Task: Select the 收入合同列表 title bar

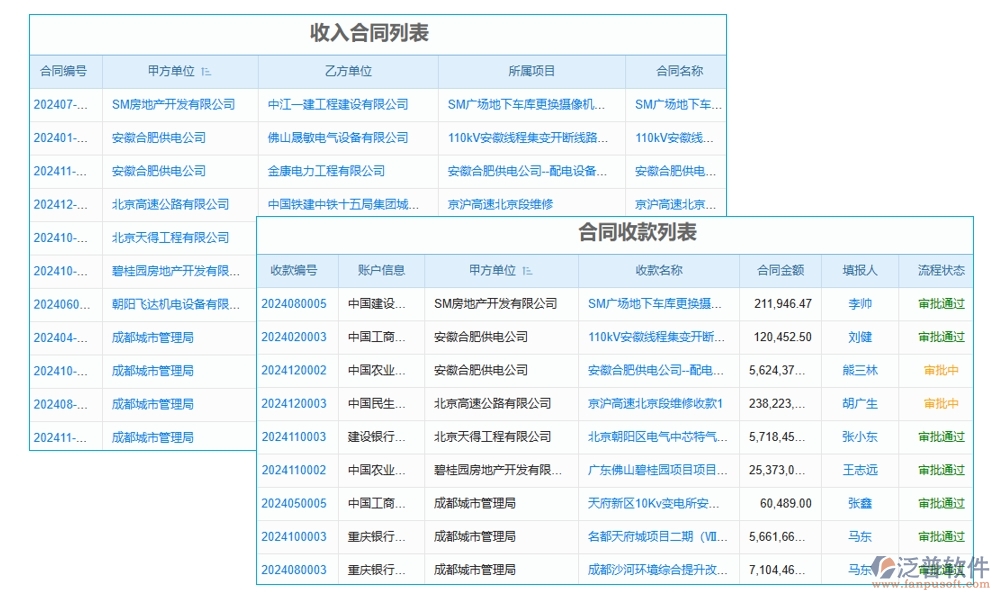Action: pos(377,31)
